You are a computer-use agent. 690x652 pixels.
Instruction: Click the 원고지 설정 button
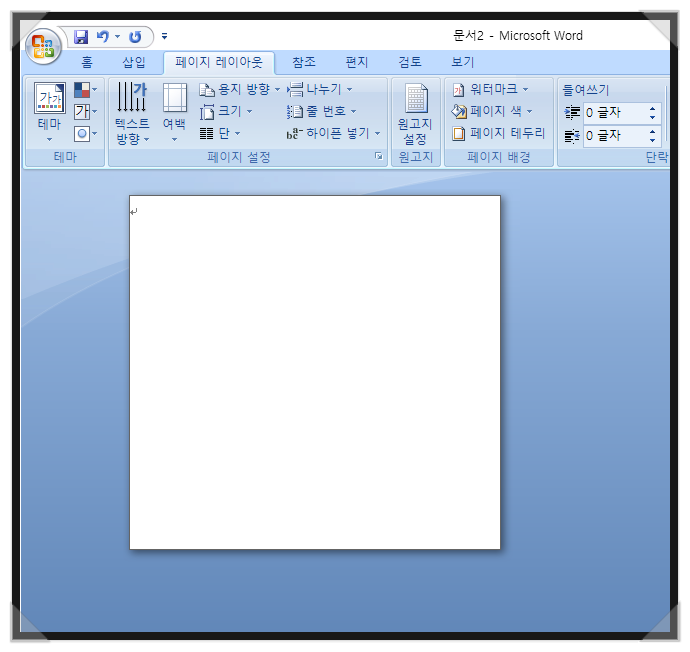[415, 114]
